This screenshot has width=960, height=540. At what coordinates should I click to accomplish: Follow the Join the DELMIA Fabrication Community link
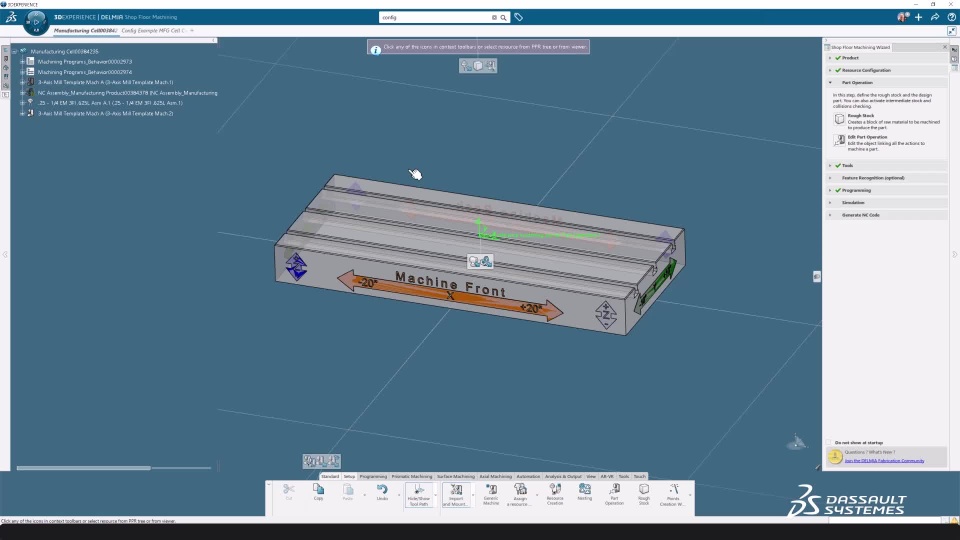(884, 460)
